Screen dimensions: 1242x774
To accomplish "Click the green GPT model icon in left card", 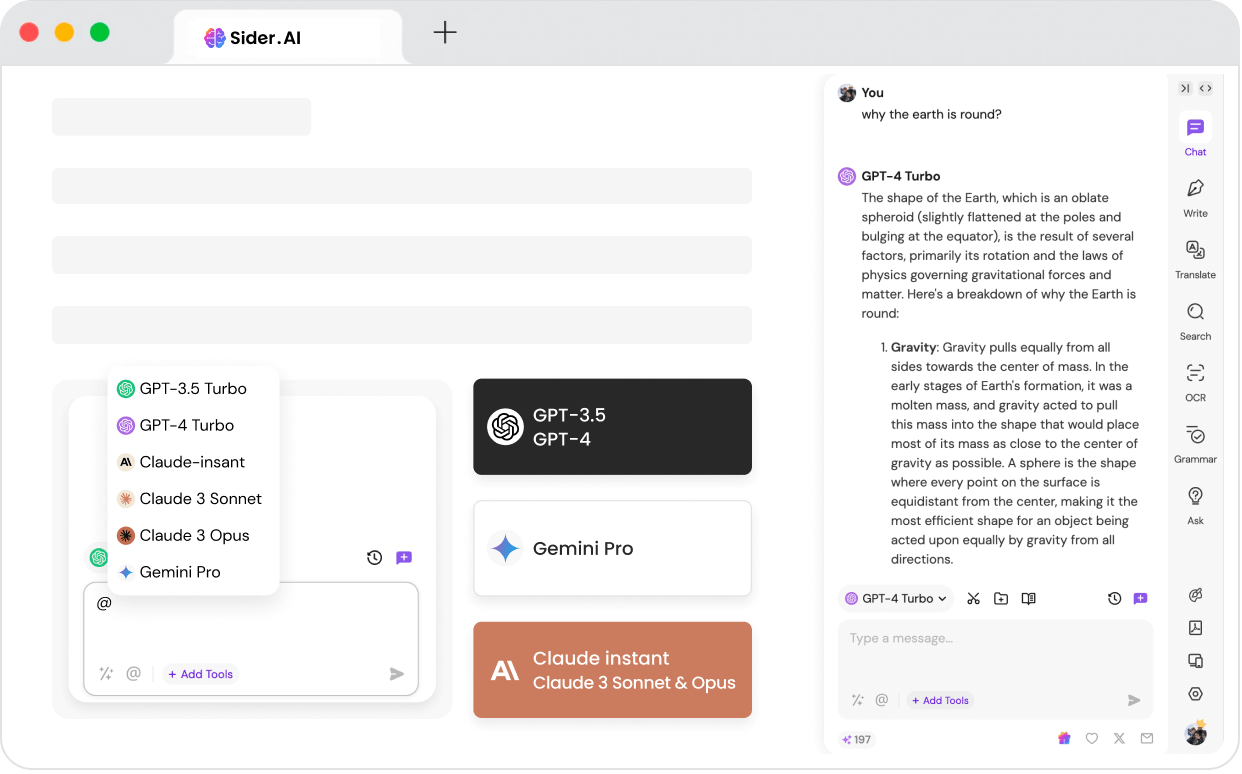I will click(98, 557).
